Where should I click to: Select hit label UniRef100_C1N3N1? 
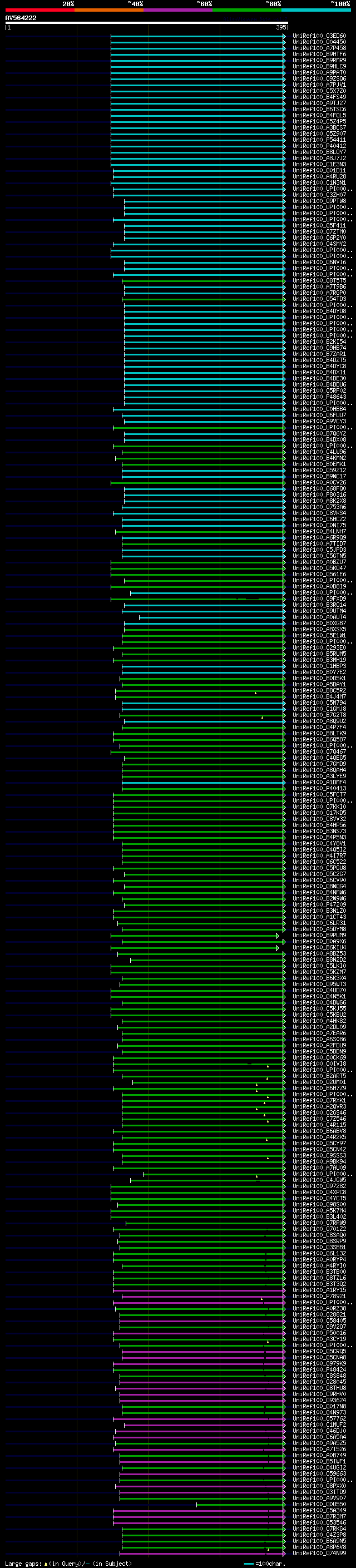(x=319, y=182)
